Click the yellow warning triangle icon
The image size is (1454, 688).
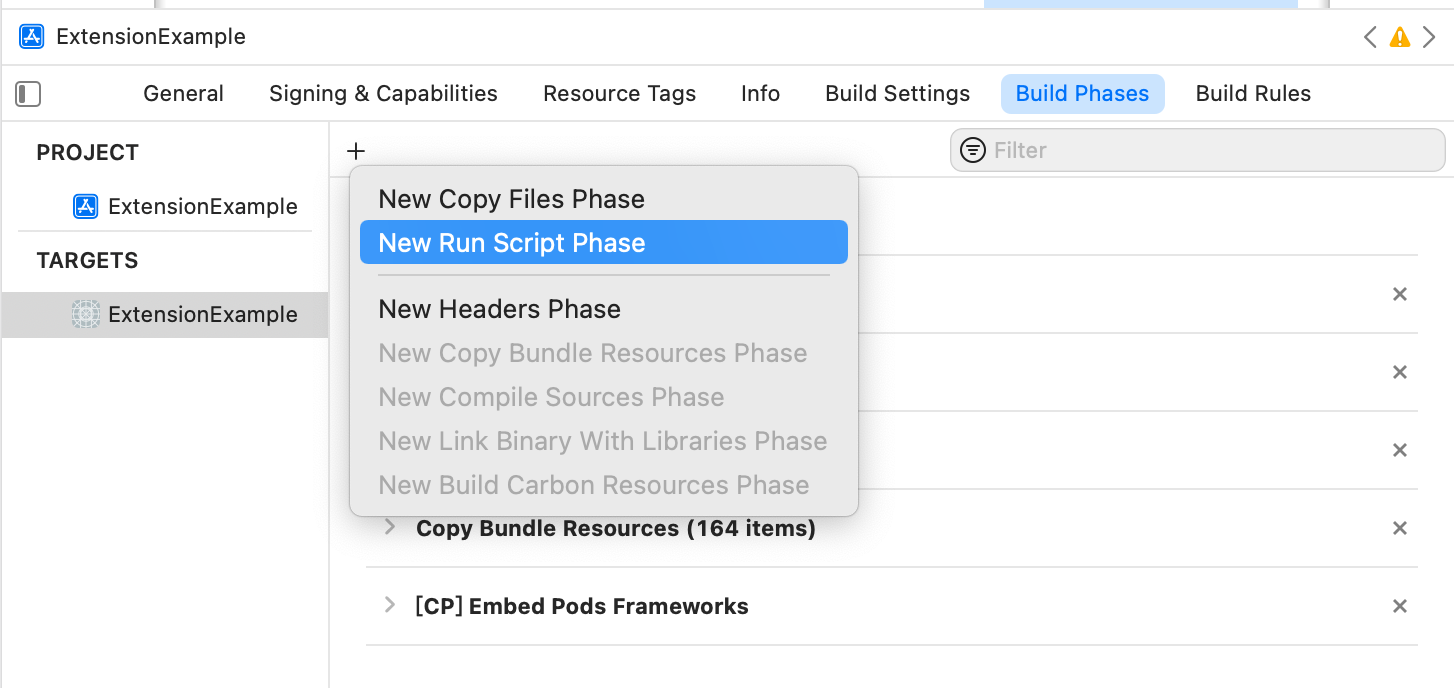[1400, 38]
